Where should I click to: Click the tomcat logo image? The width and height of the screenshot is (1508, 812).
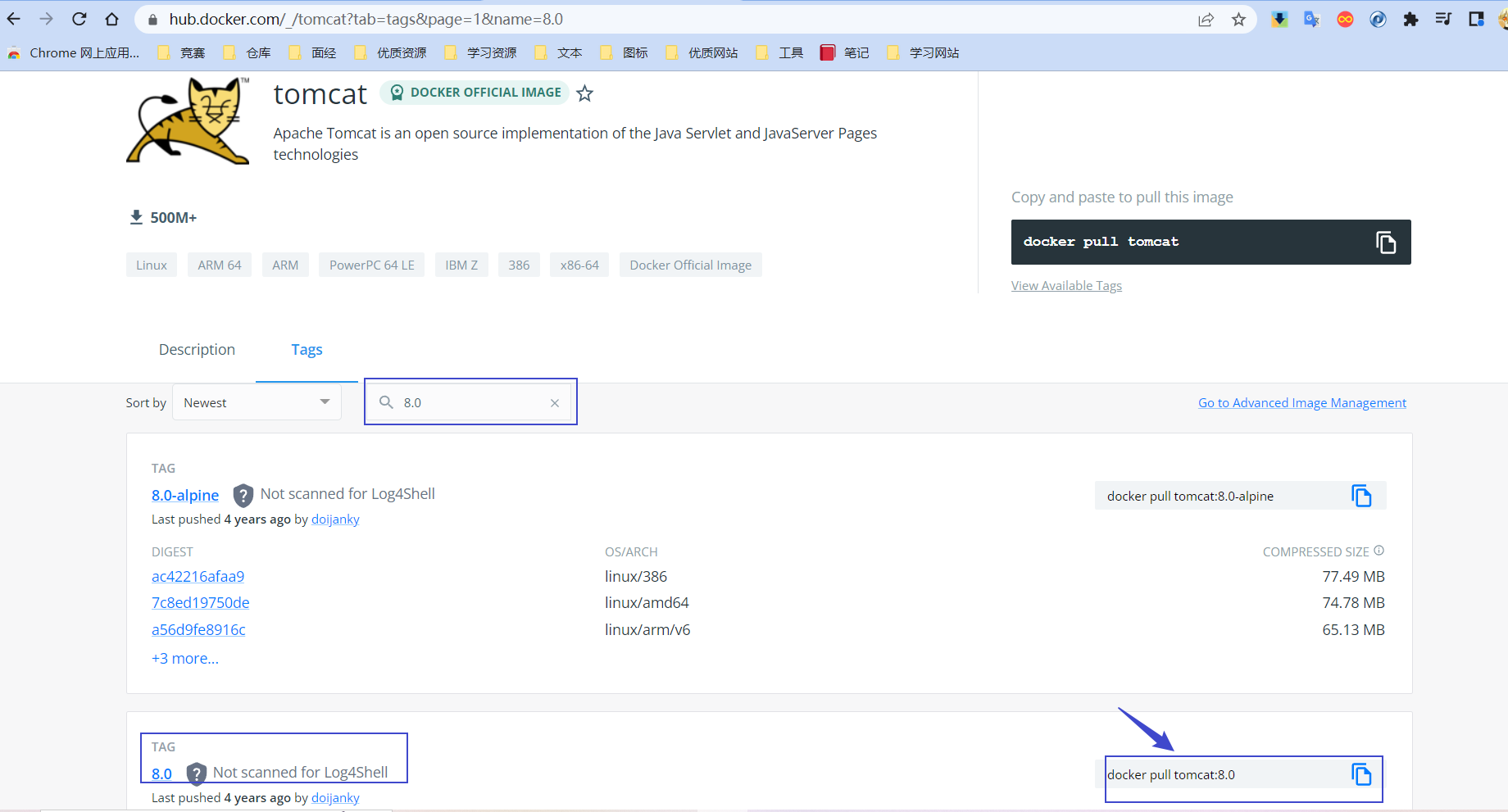(188, 120)
